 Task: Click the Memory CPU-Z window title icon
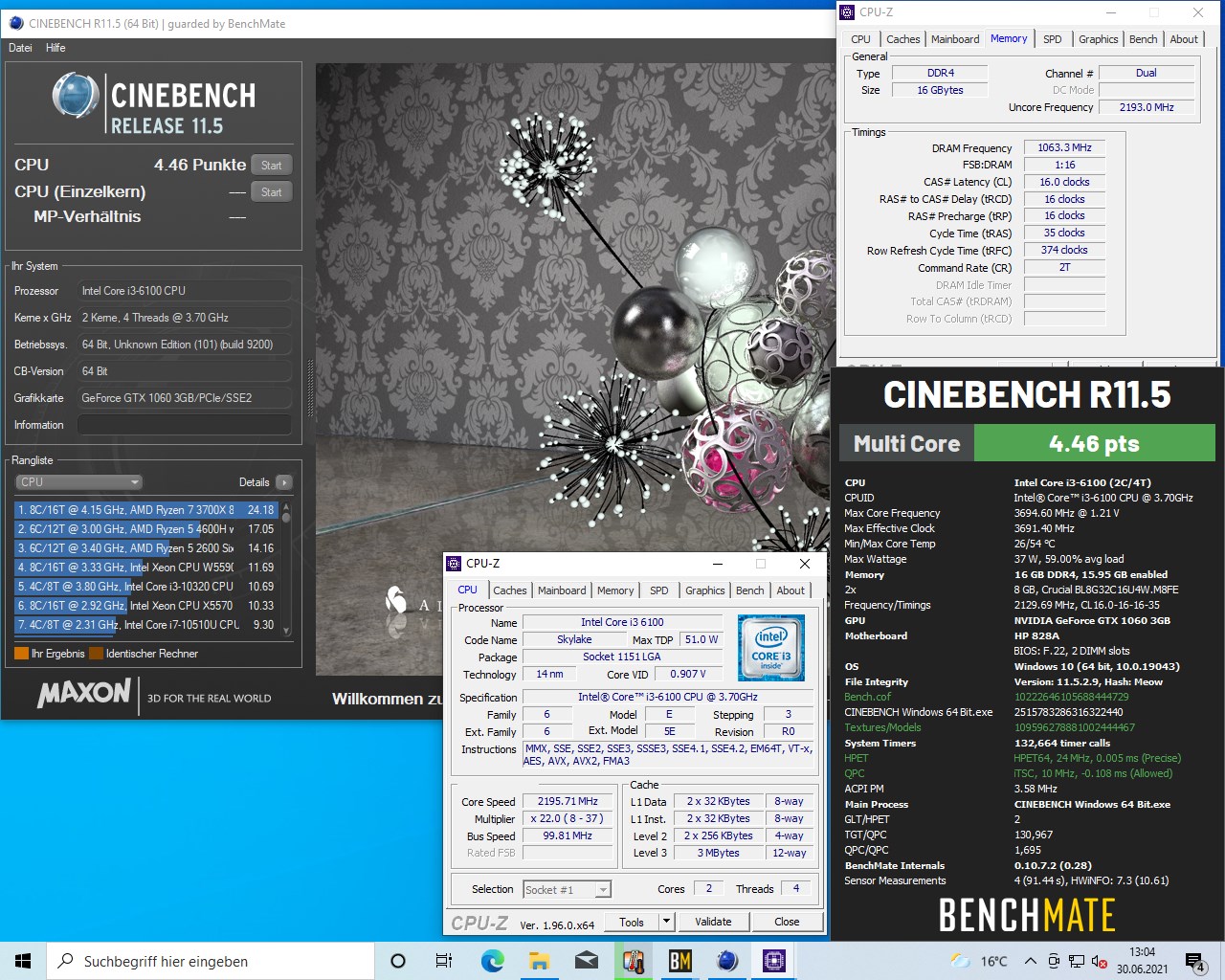[x=847, y=12]
